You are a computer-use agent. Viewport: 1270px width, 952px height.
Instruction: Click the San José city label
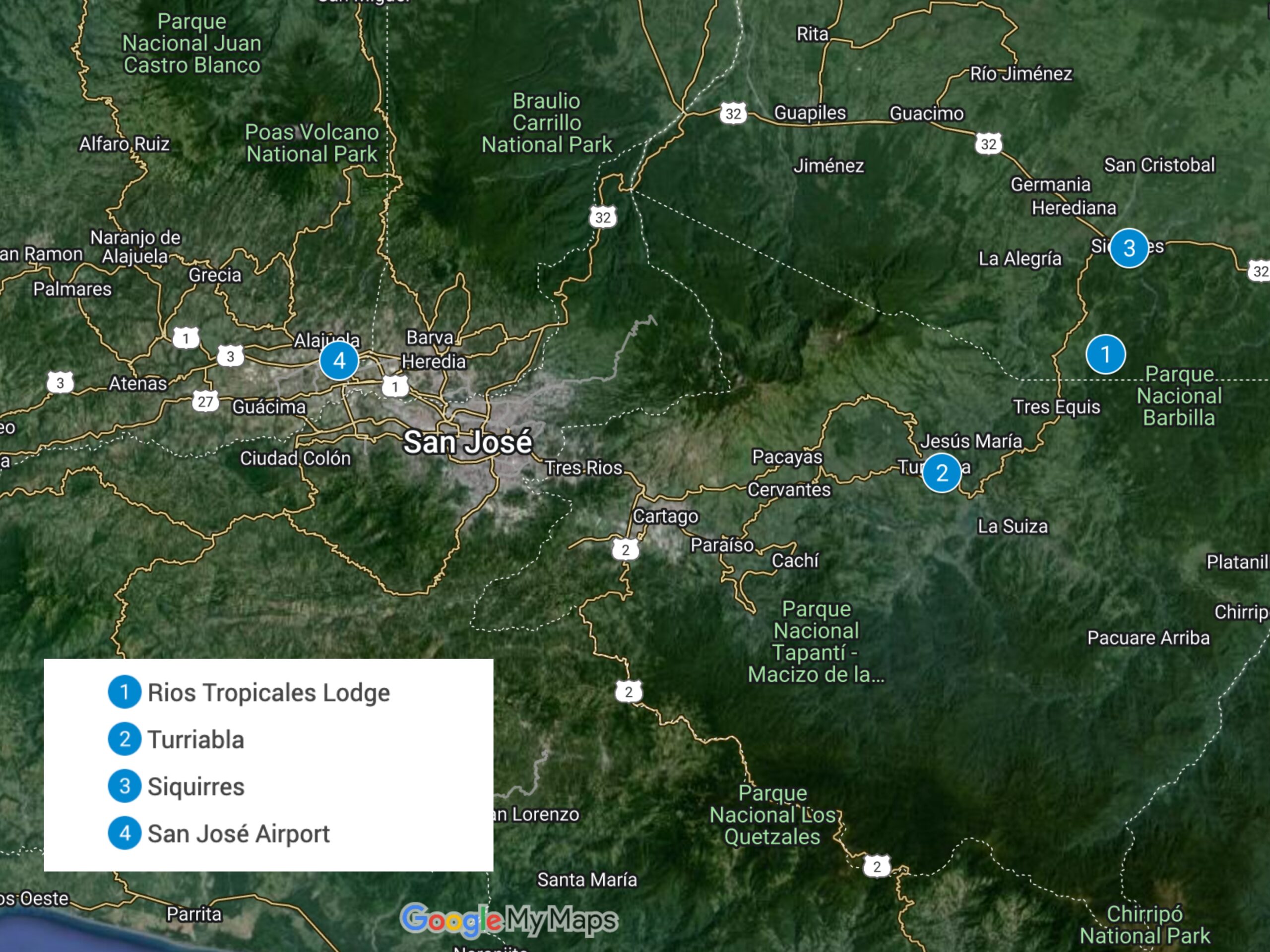[468, 442]
